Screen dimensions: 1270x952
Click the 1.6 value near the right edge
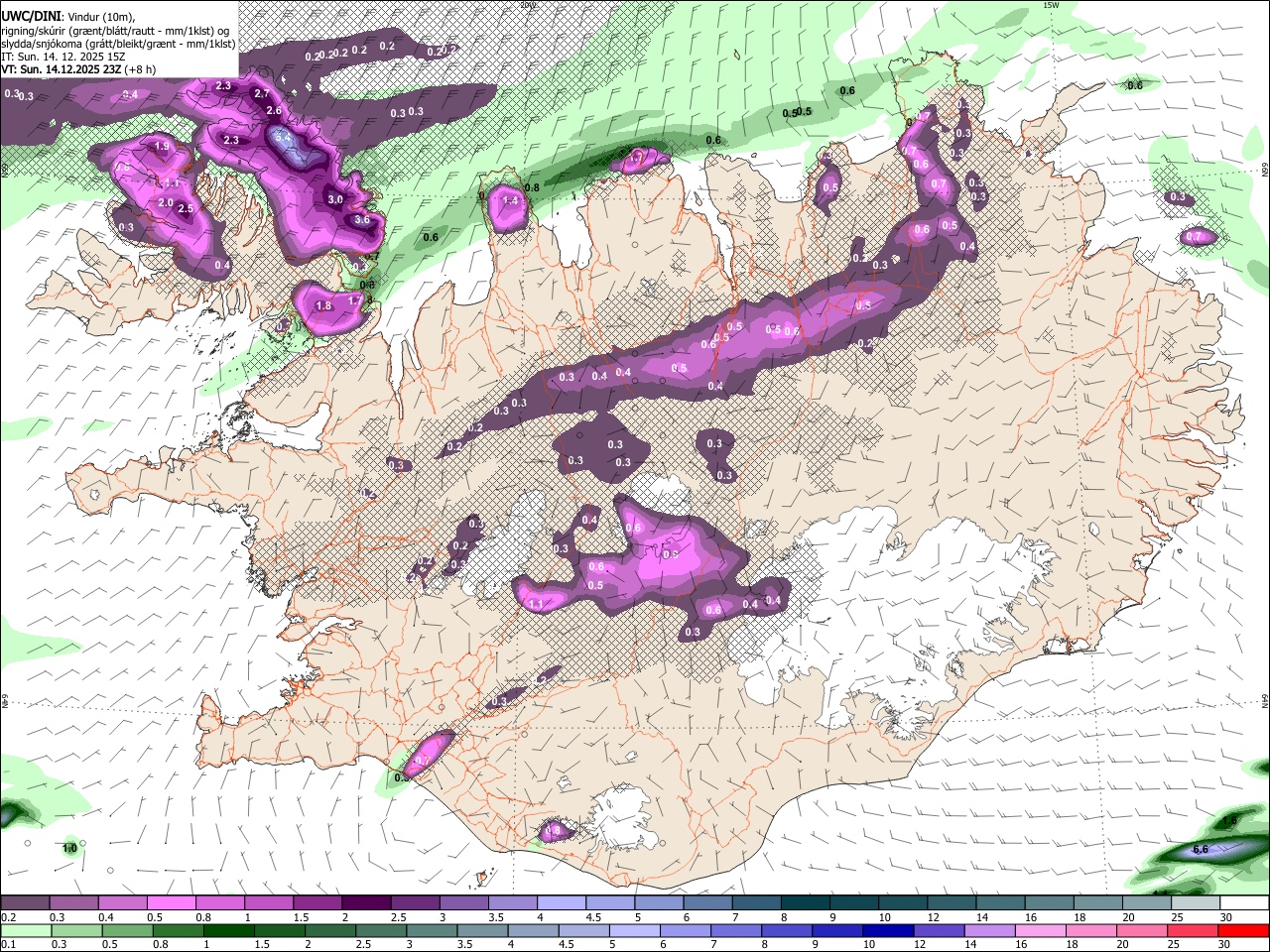pyautogui.click(x=1230, y=821)
